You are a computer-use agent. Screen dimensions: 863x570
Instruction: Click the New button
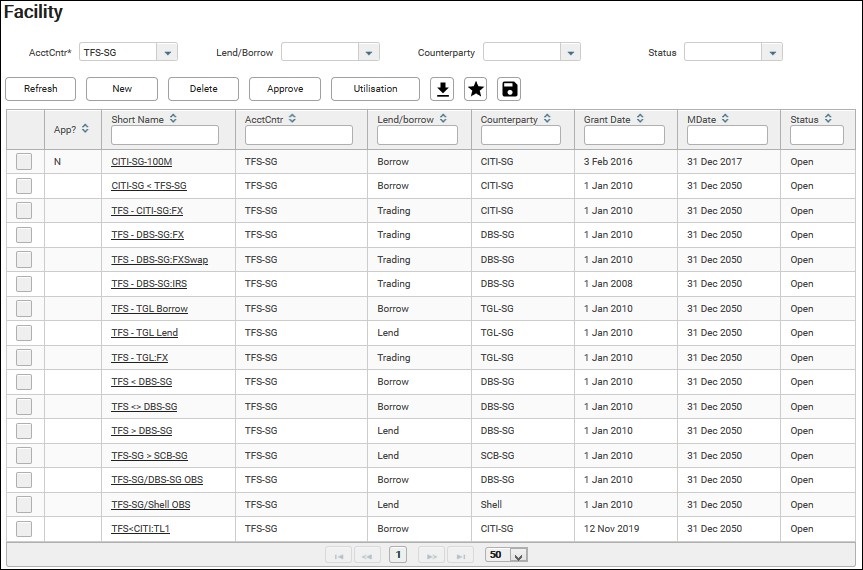[122, 89]
